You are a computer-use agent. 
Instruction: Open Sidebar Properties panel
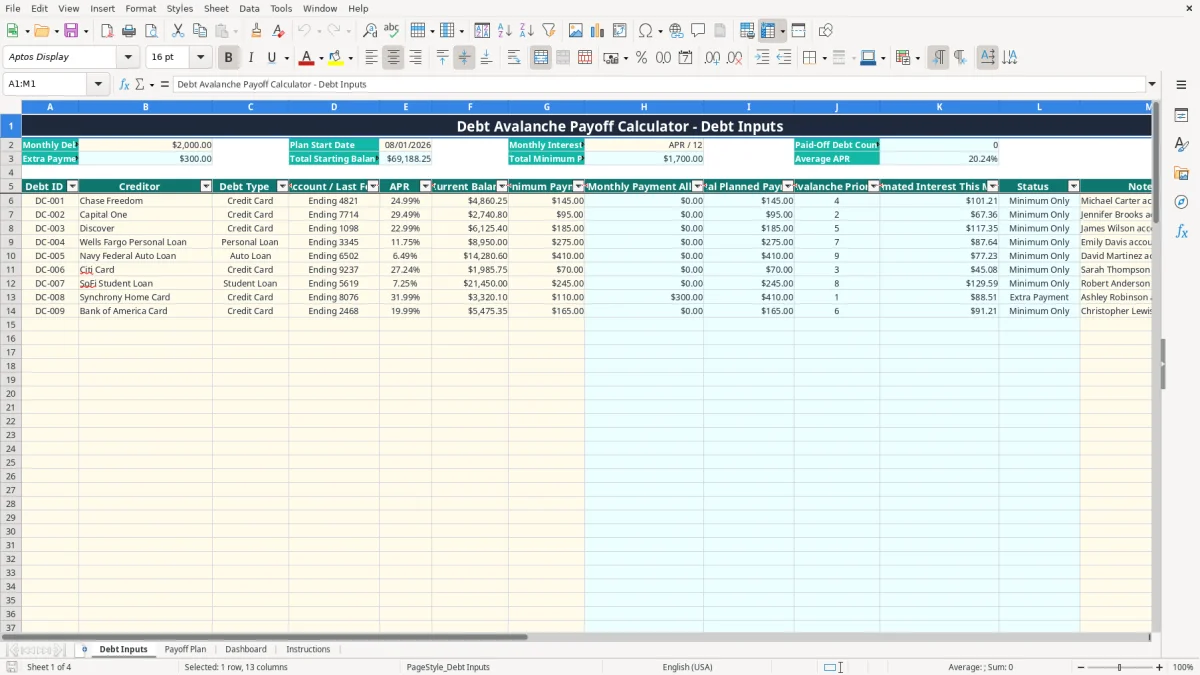1181,116
